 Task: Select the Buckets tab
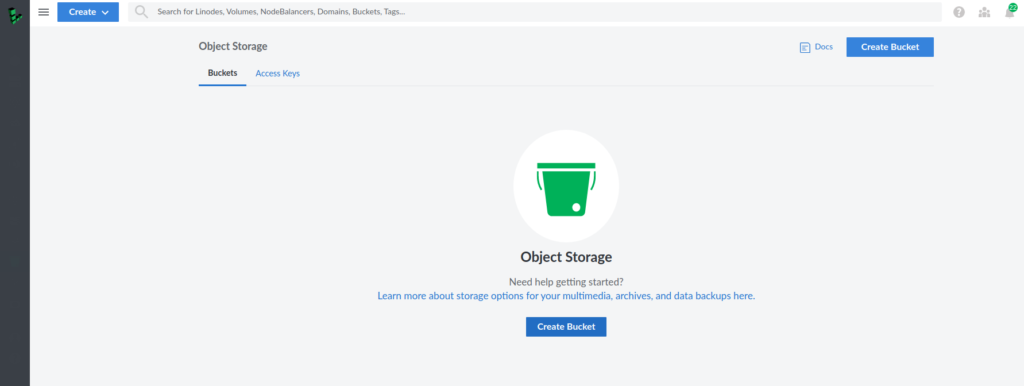(223, 73)
